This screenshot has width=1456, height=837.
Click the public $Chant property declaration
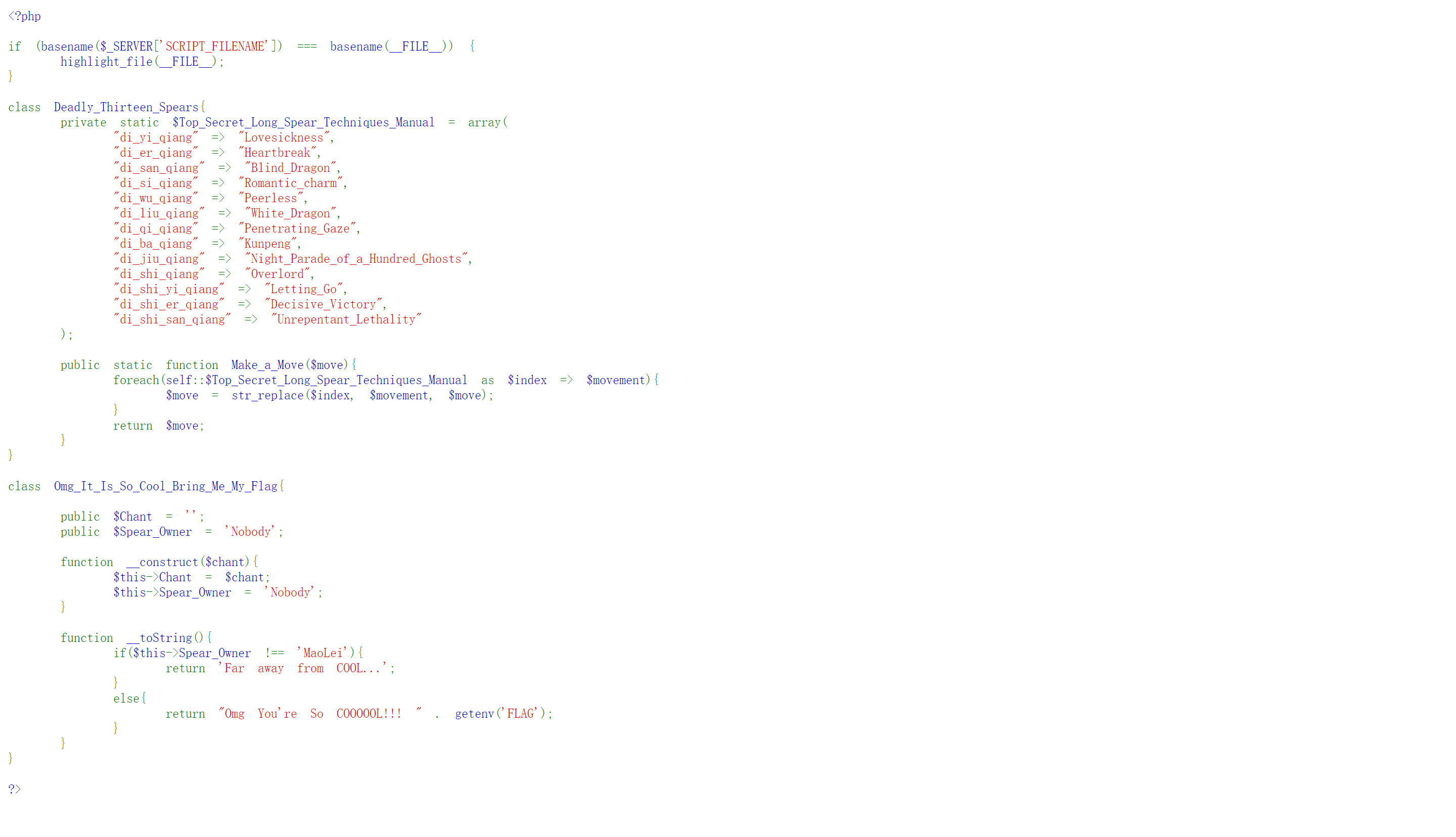point(132,517)
